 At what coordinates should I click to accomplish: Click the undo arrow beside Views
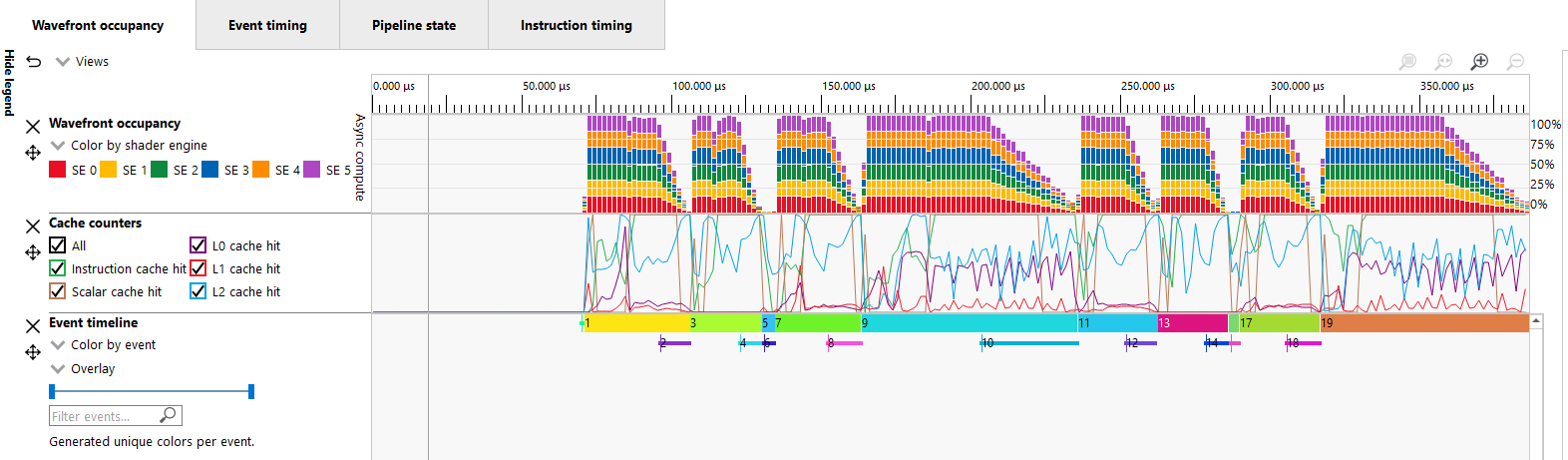pyautogui.click(x=34, y=62)
